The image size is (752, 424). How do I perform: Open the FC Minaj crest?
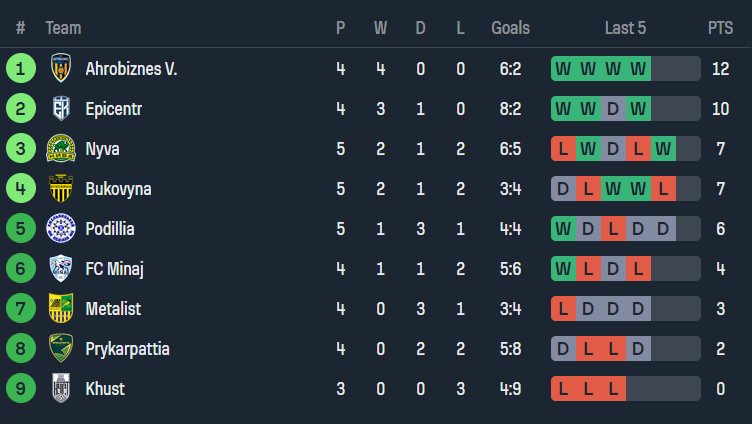[61, 268]
